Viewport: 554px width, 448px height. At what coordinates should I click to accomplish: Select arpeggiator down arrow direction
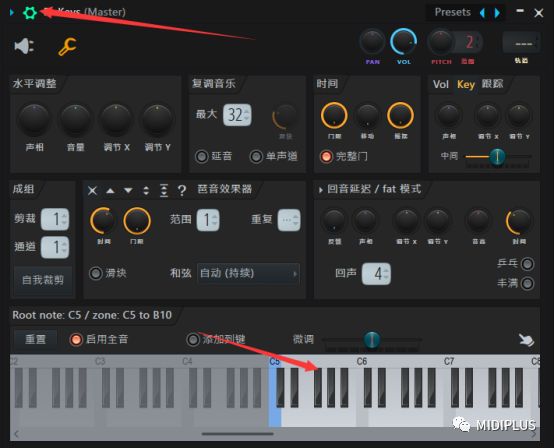click(x=128, y=191)
